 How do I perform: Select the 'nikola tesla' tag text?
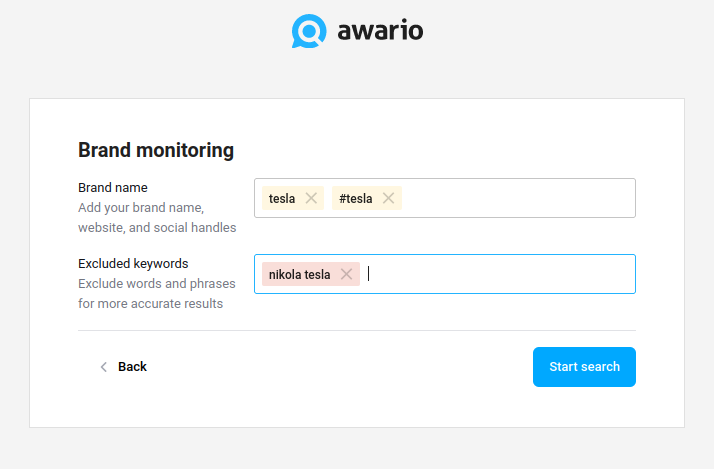(300, 275)
